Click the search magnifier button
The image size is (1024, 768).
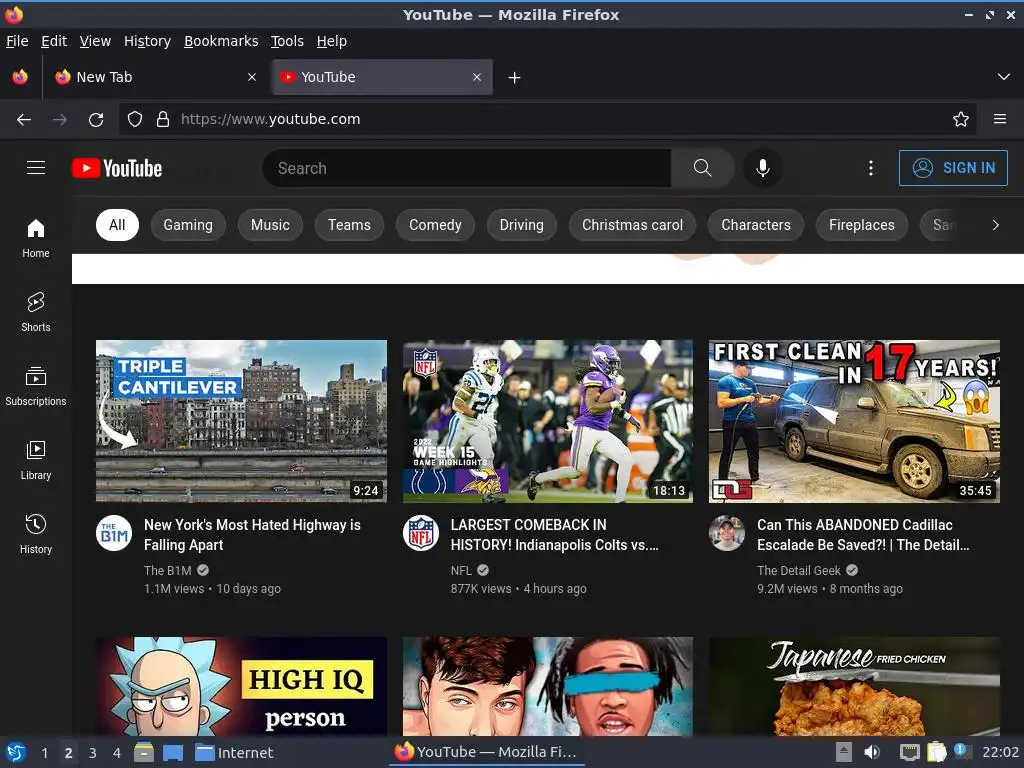click(x=702, y=168)
